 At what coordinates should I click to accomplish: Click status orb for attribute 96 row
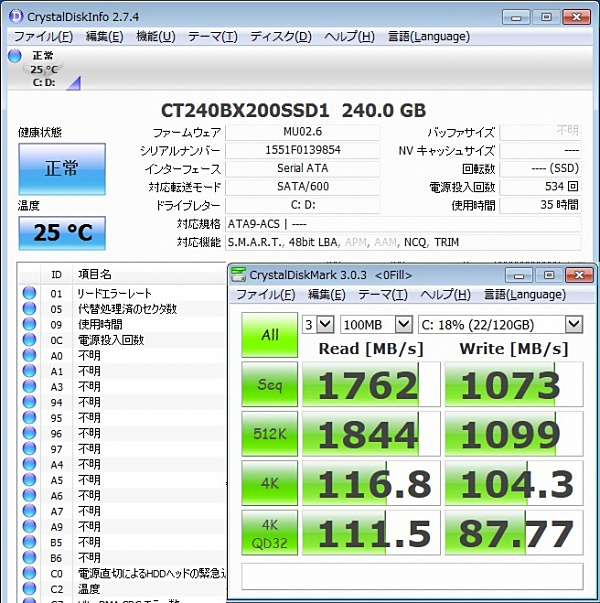(x=29, y=433)
